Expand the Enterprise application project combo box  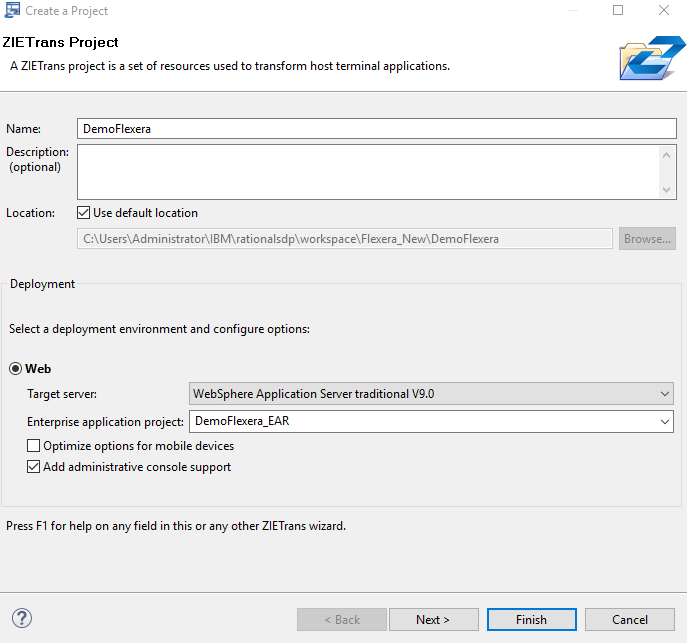pos(665,421)
